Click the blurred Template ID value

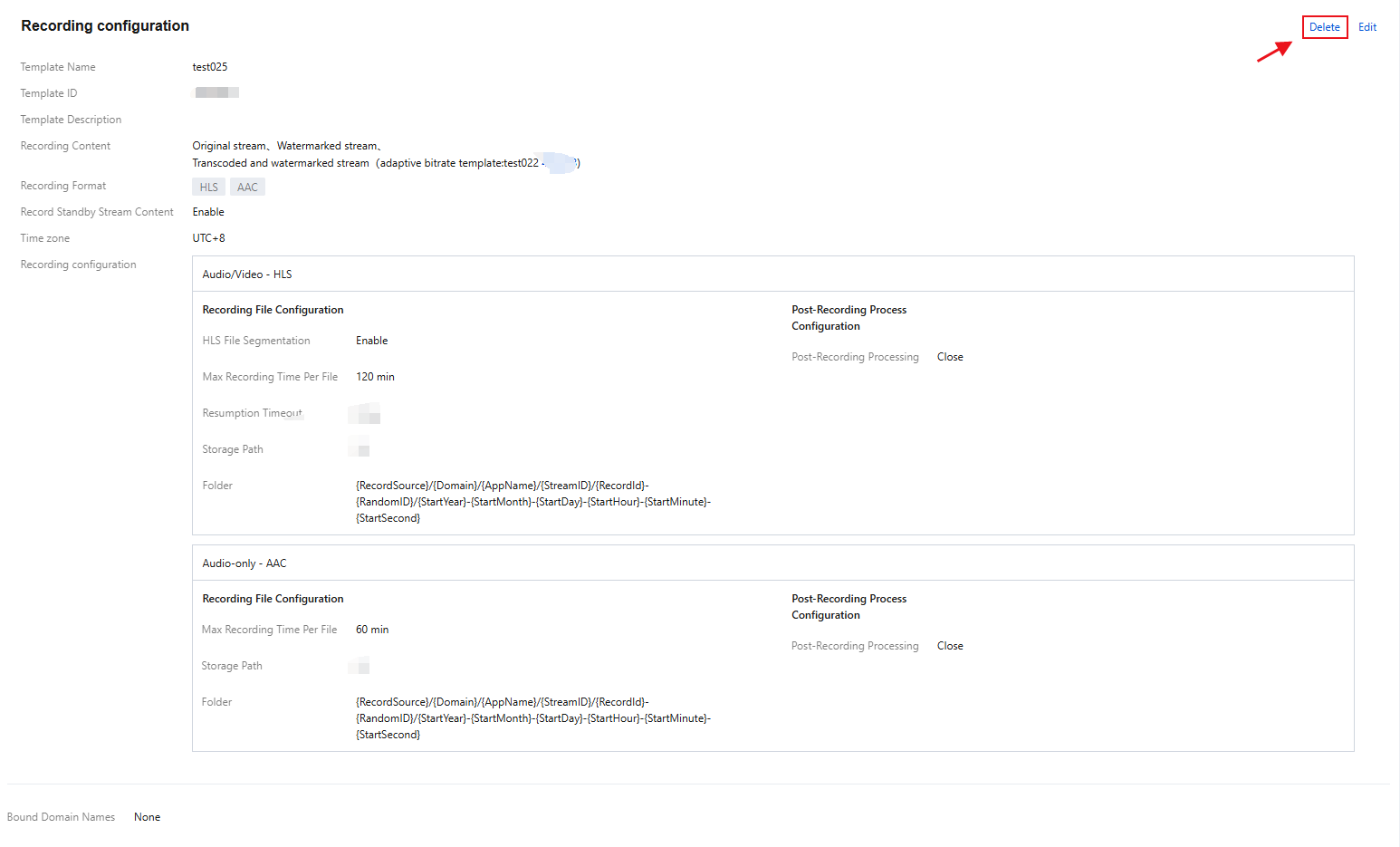coord(216,92)
